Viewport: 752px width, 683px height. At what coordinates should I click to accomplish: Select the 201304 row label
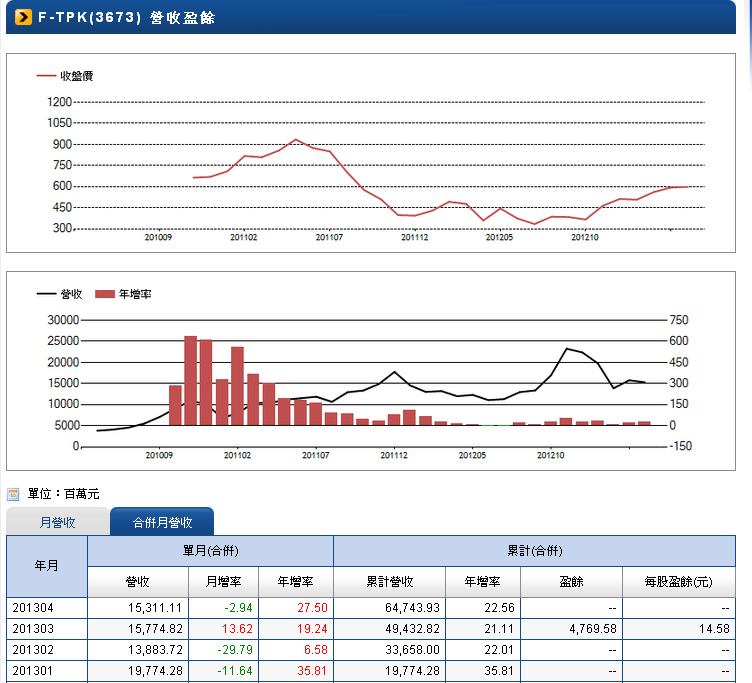coord(33,608)
